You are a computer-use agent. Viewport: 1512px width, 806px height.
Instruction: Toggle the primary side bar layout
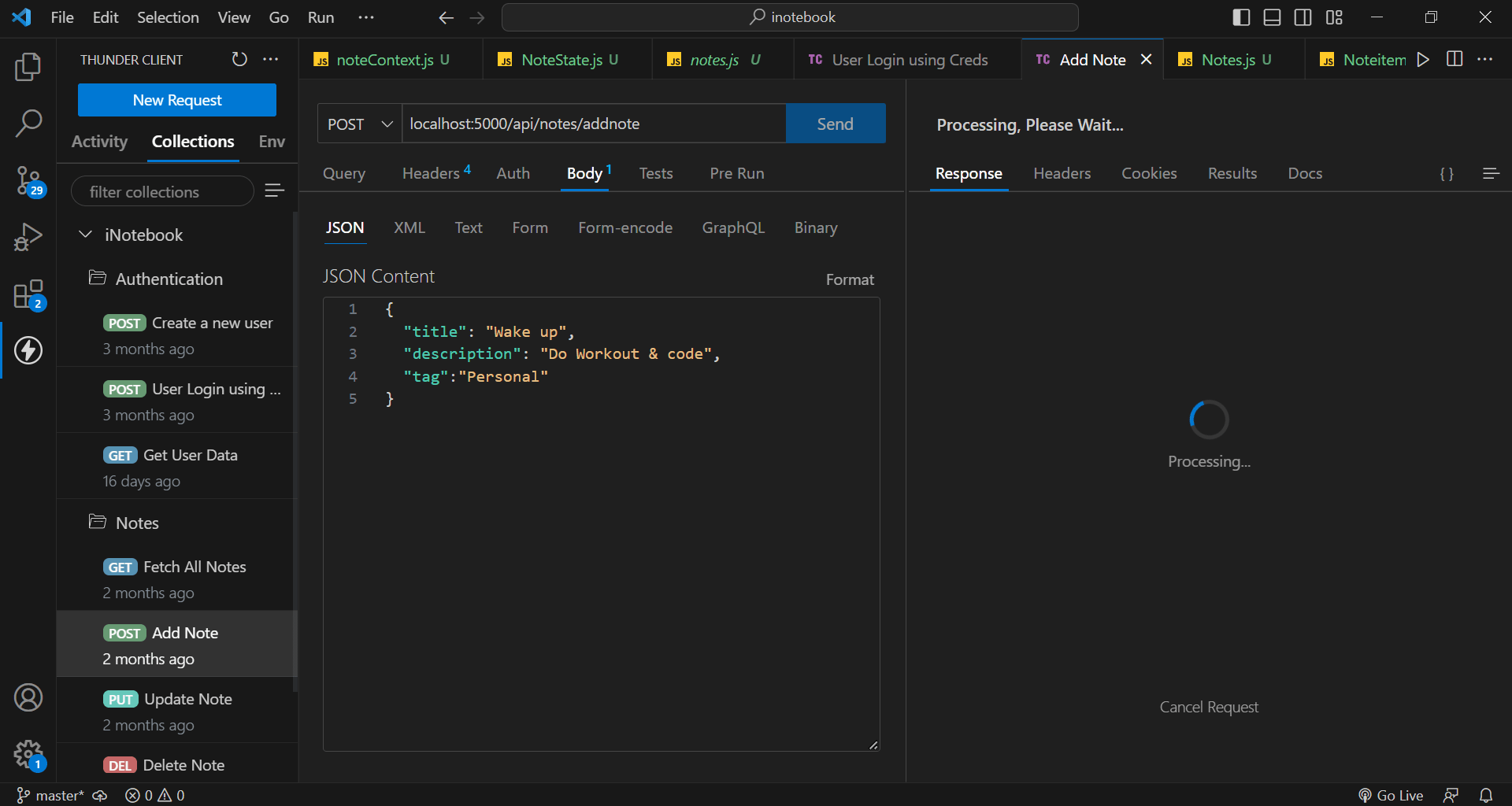[1241, 17]
